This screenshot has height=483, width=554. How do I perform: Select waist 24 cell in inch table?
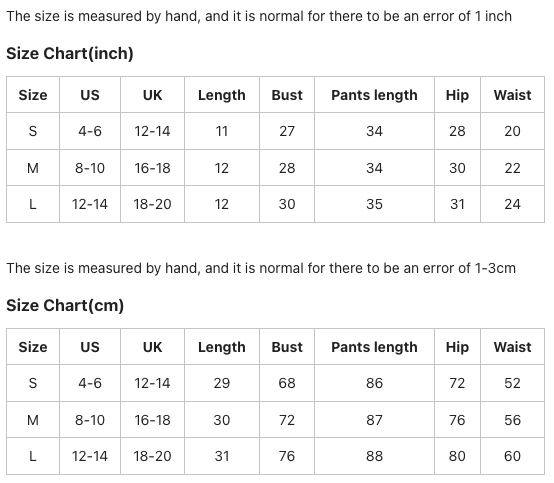(512, 204)
